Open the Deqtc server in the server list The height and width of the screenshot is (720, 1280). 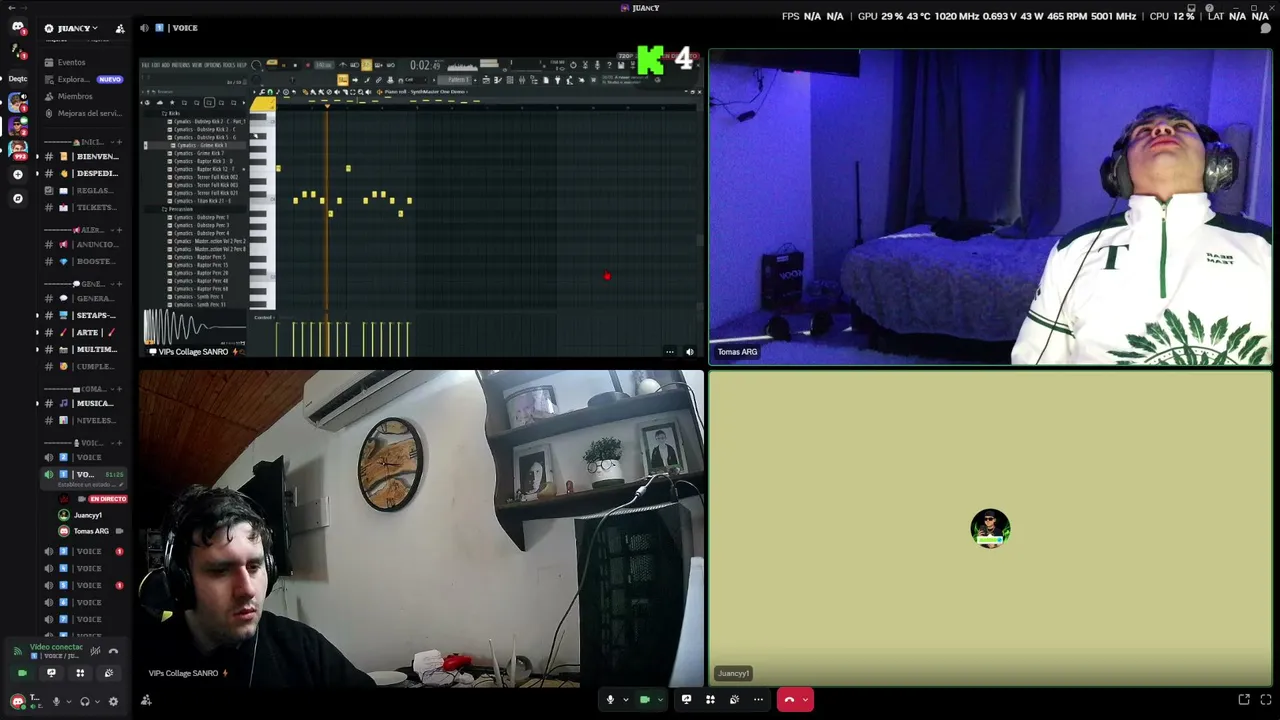[x=17, y=78]
